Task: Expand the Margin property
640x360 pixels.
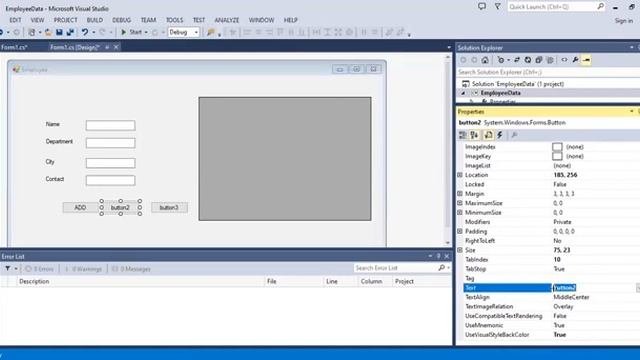Action: point(460,194)
